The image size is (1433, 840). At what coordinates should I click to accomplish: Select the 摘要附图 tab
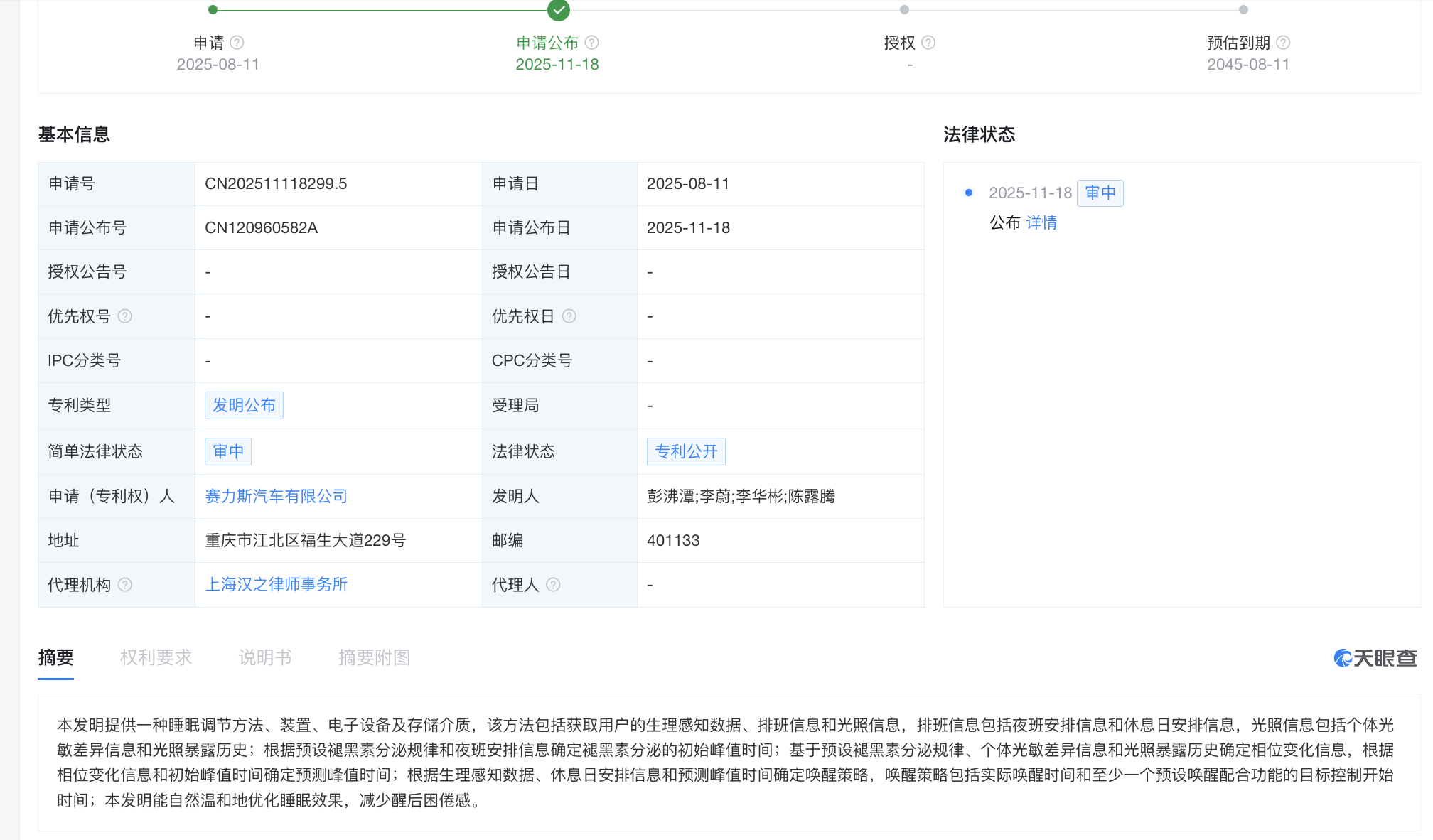pyautogui.click(x=374, y=657)
